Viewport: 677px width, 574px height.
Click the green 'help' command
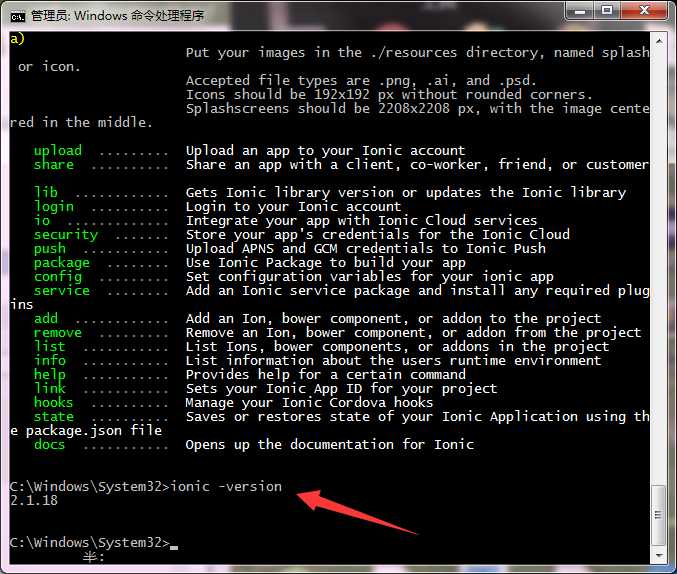50,374
